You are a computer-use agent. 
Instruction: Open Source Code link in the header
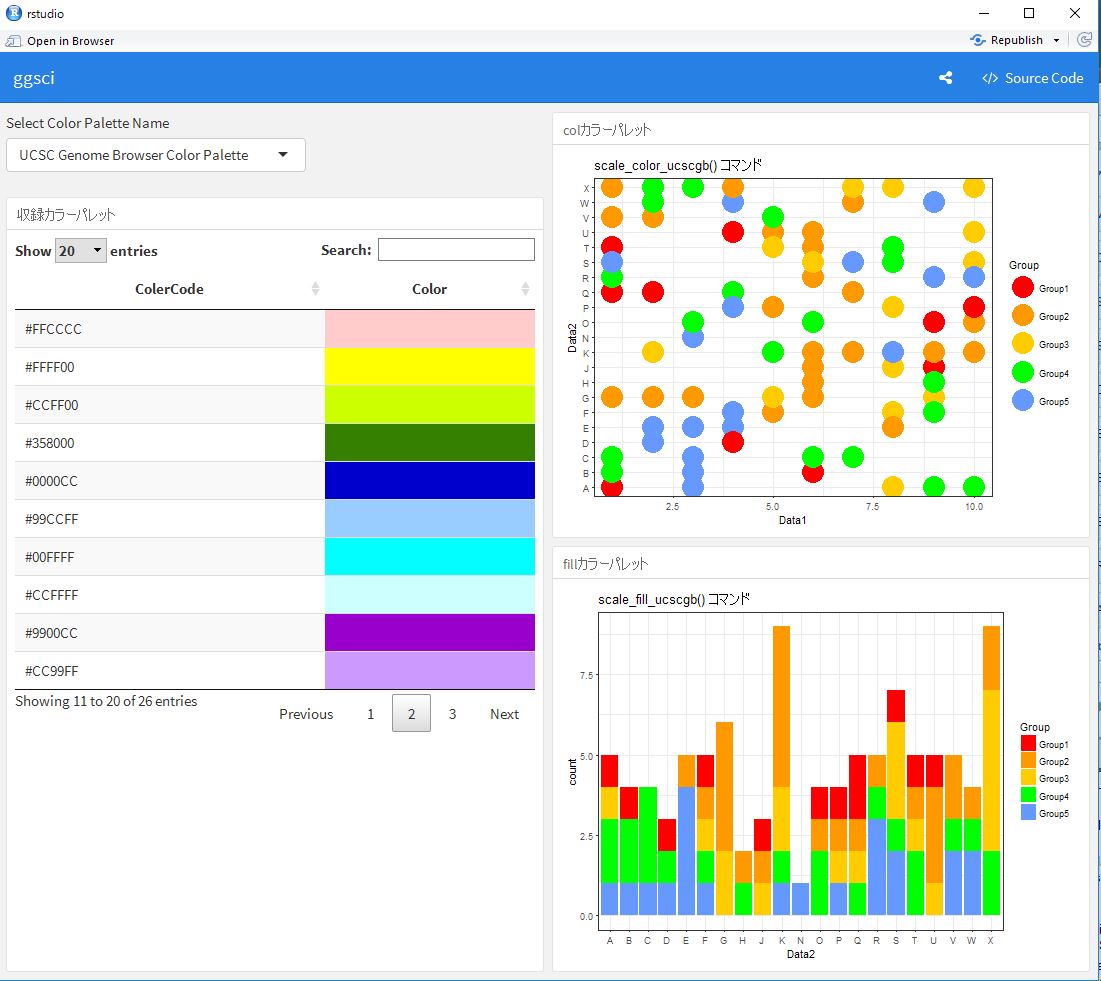[1032, 78]
